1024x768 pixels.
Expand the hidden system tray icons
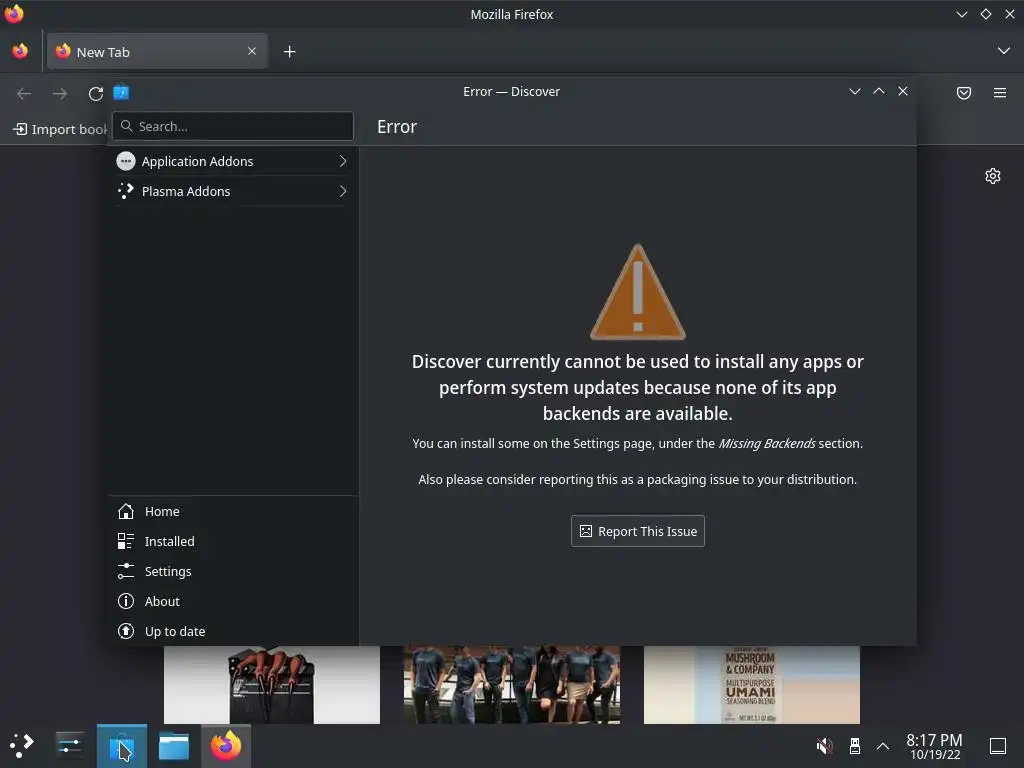[883, 746]
